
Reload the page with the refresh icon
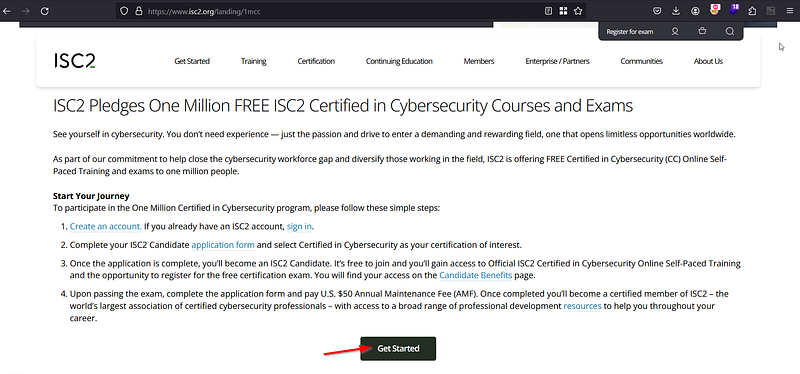44,11
